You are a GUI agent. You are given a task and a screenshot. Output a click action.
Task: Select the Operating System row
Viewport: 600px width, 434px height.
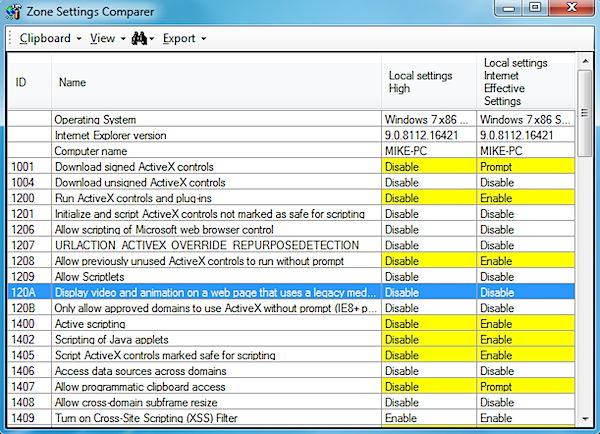(x=291, y=119)
